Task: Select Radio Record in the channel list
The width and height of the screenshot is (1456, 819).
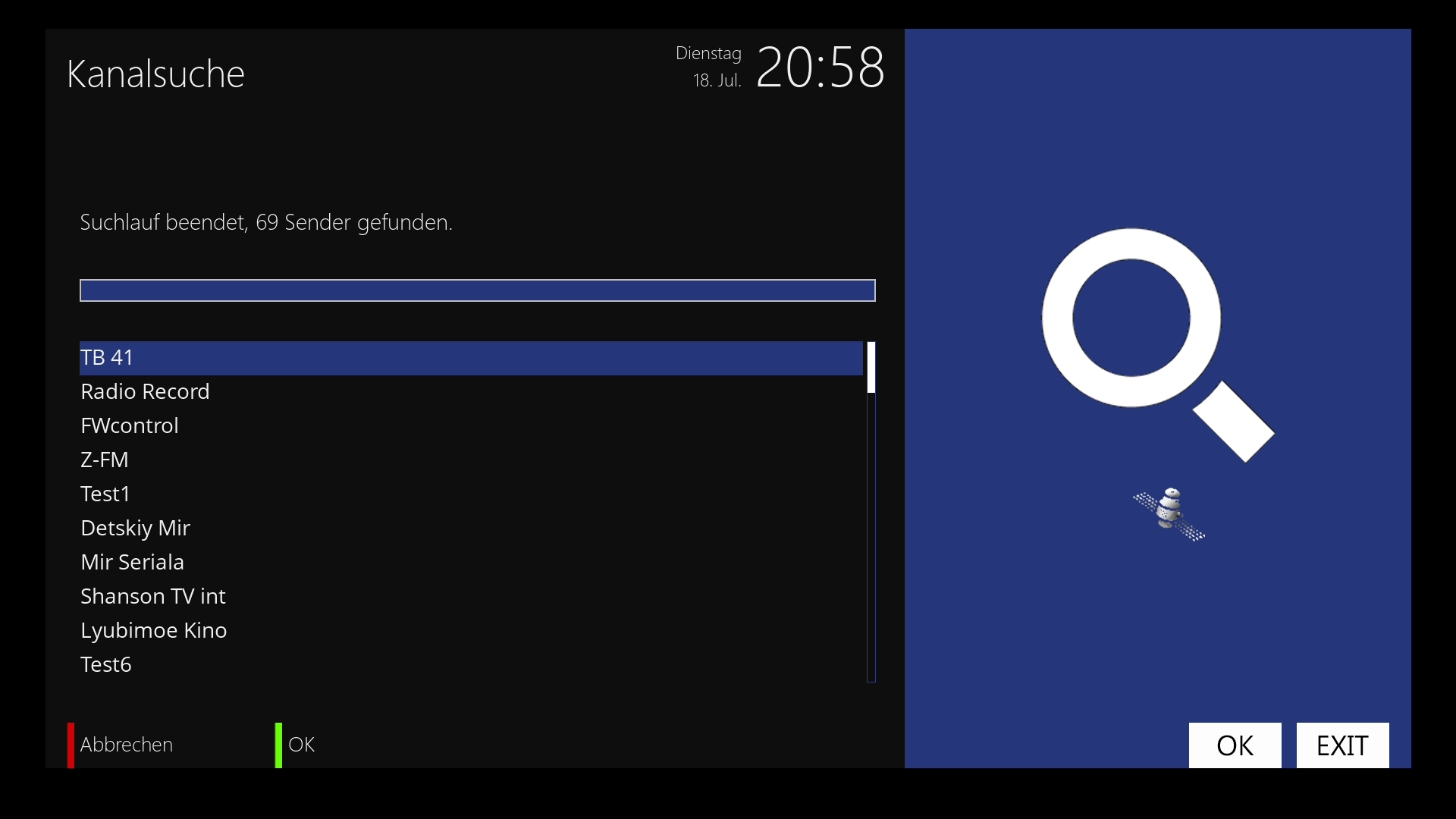Action: point(471,392)
